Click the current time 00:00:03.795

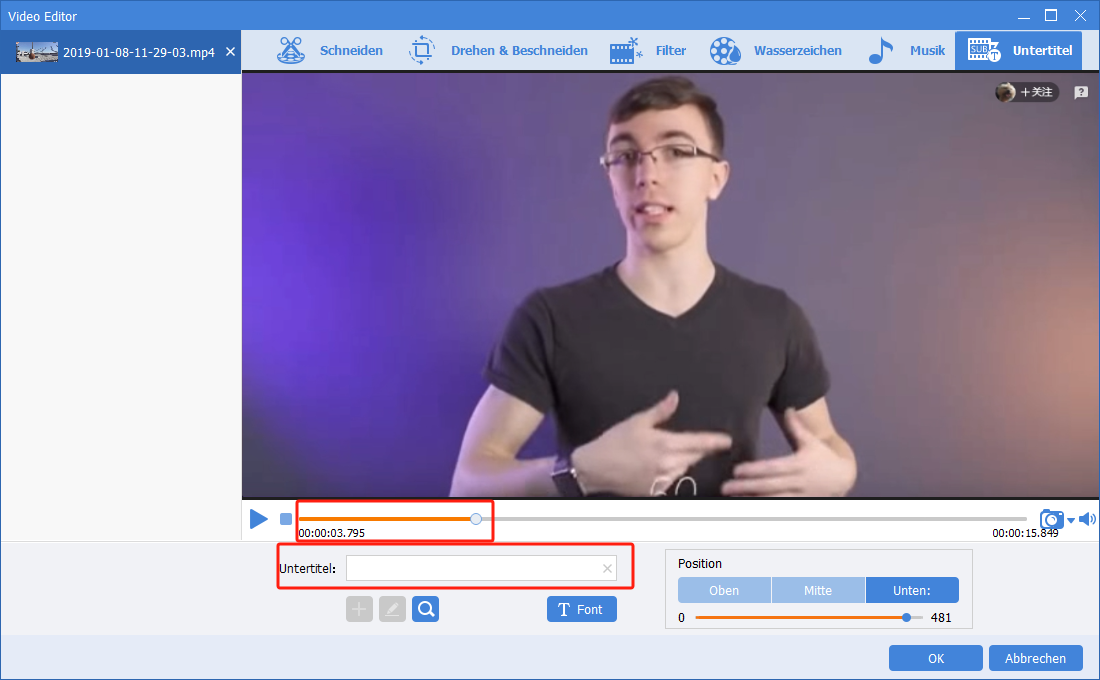[x=332, y=533]
